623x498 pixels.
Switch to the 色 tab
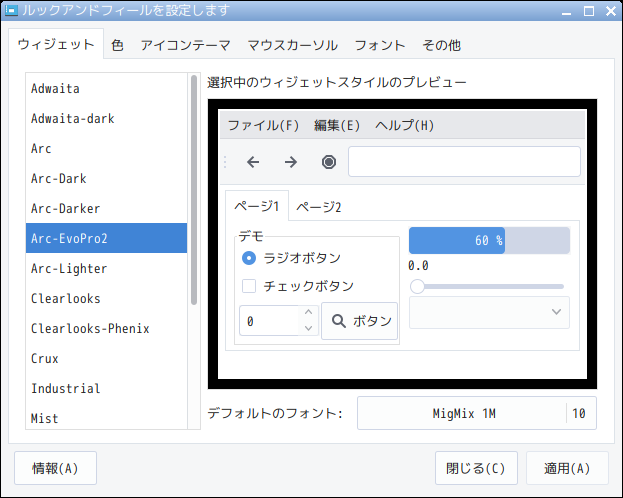pos(117,45)
